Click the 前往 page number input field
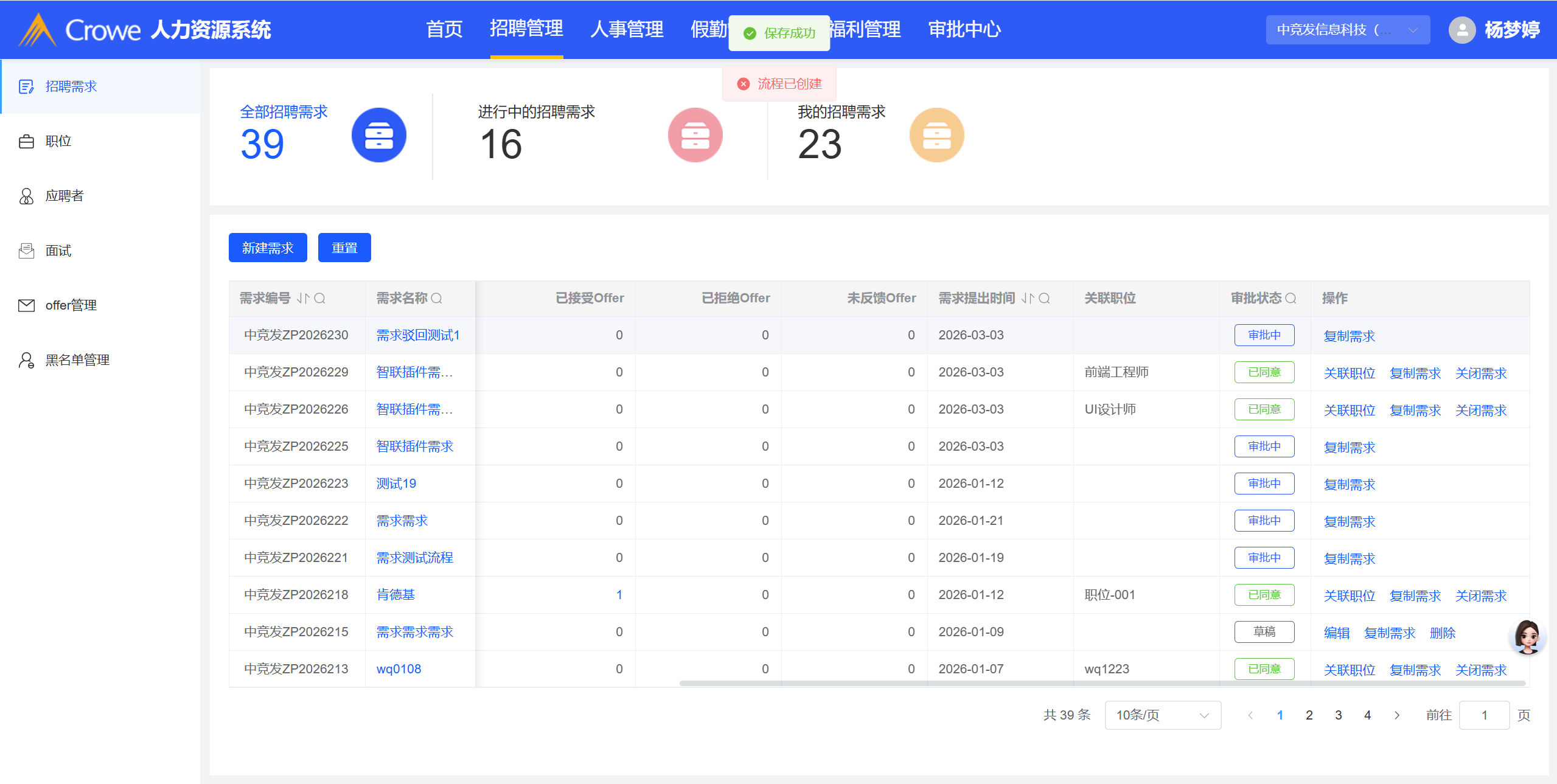Viewport: 1557px width, 784px height. pos(1483,715)
